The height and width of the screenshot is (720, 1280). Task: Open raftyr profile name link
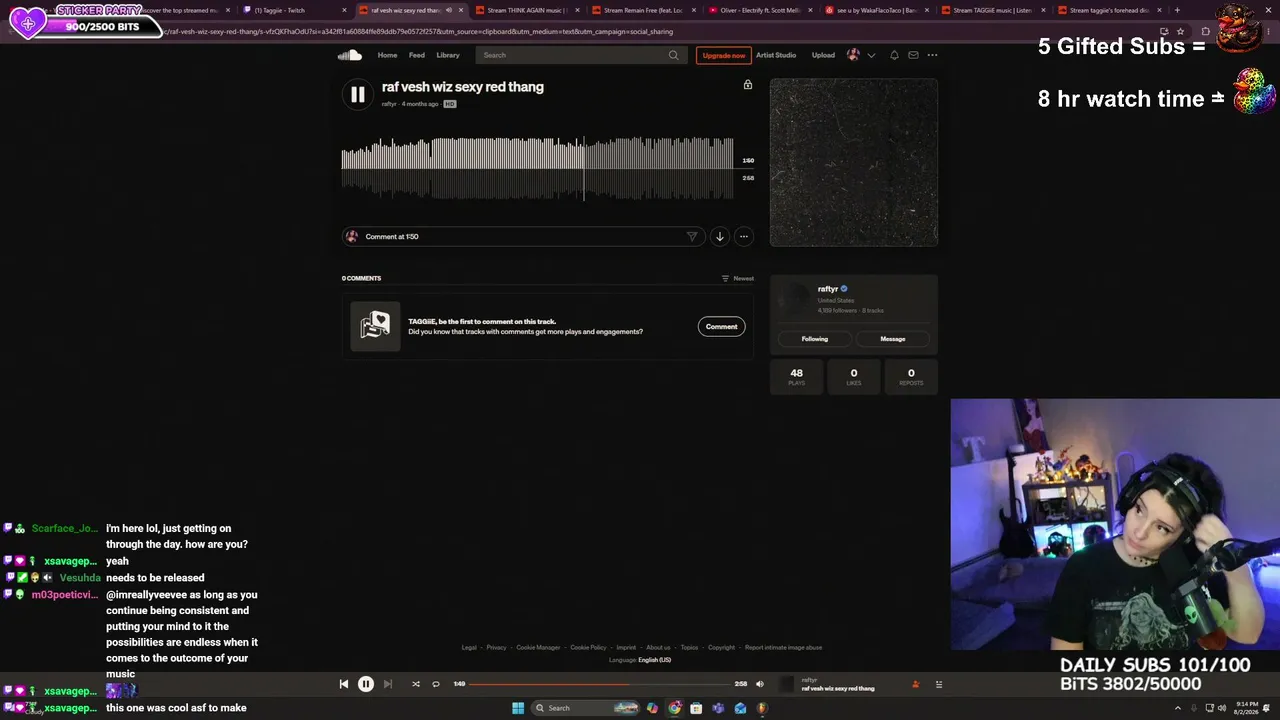[827, 289]
